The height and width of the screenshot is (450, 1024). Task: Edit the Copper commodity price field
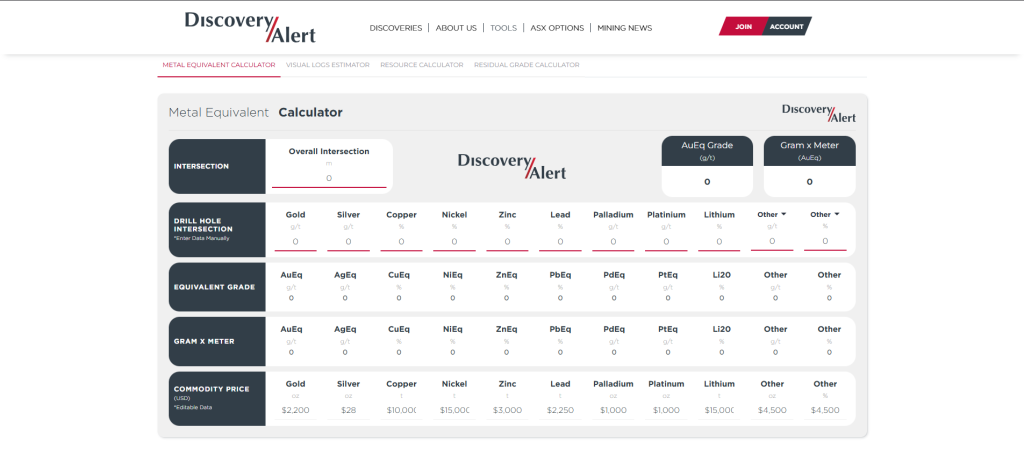pos(401,411)
